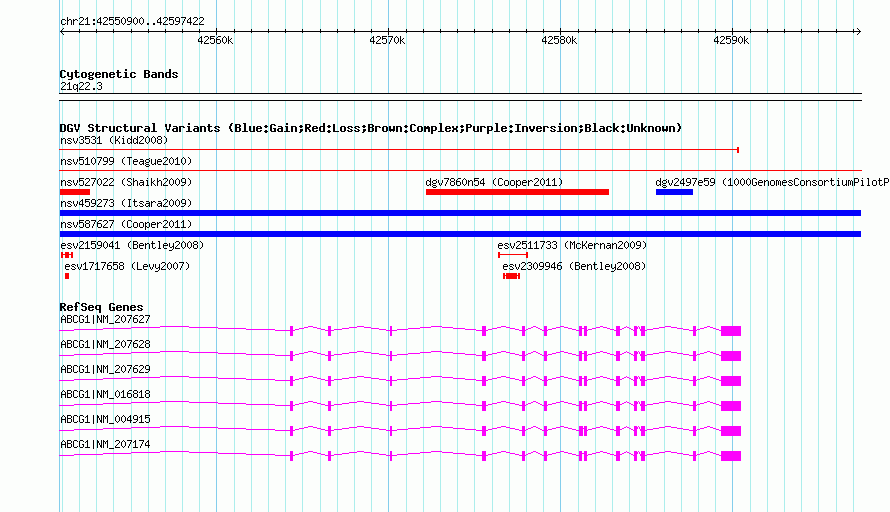Viewport: 890px width, 512px height.
Task: Click the right arrow of the ruler
Action: pos(858,31)
